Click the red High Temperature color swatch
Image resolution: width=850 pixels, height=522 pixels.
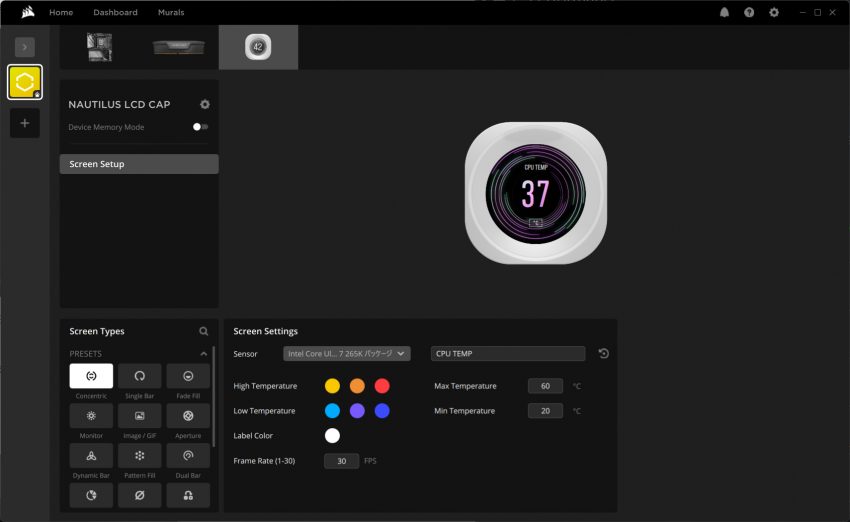pos(382,386)
